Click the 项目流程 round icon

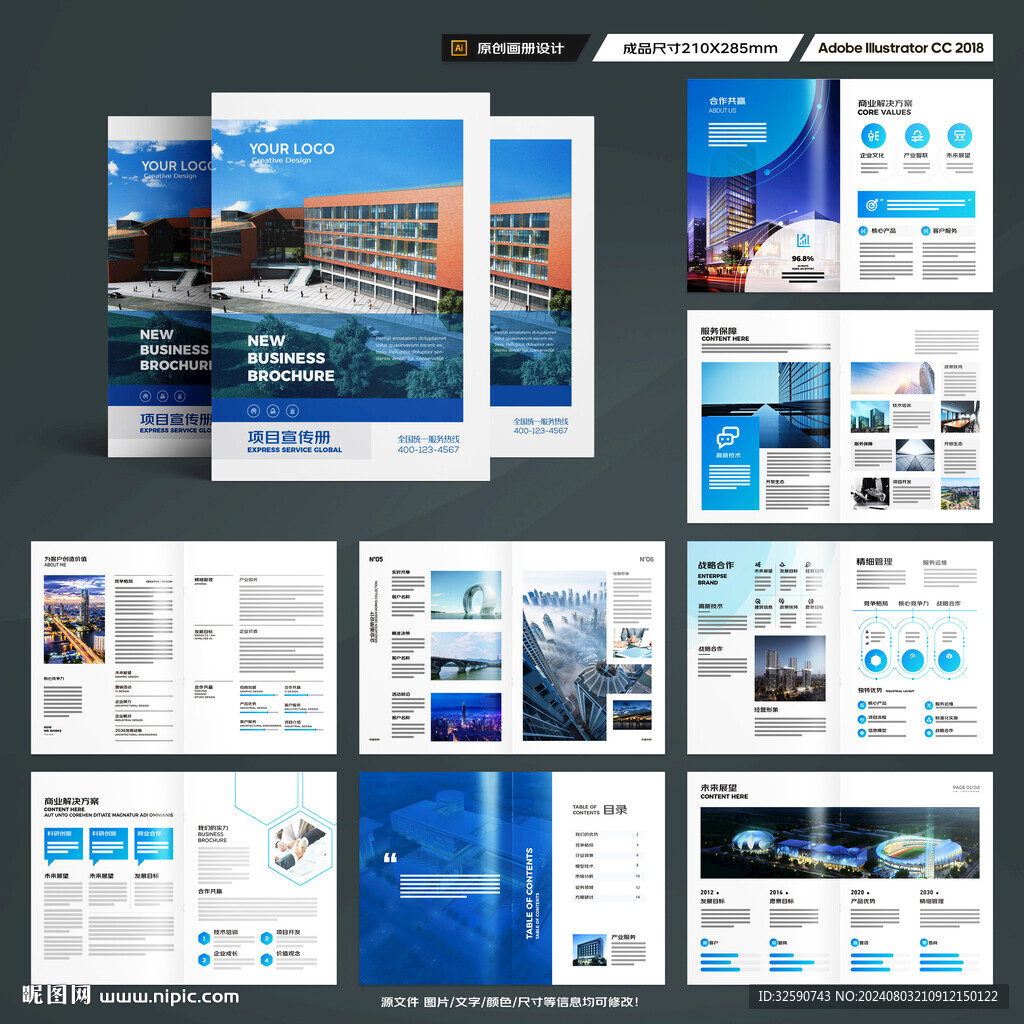(x=862, y=719)
